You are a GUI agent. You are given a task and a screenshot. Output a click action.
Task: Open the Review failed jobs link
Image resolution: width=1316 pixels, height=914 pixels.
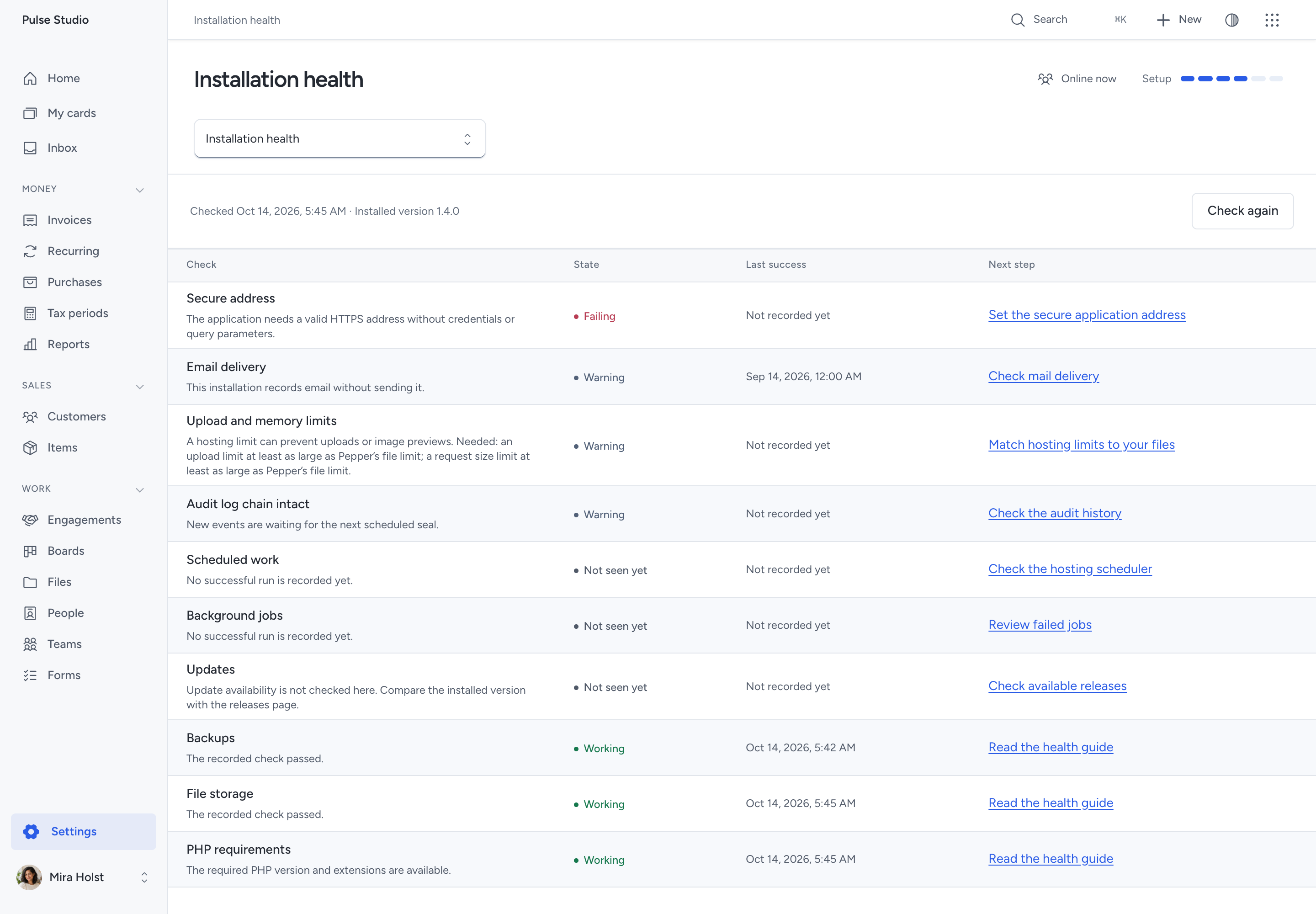pos(1040,625)
